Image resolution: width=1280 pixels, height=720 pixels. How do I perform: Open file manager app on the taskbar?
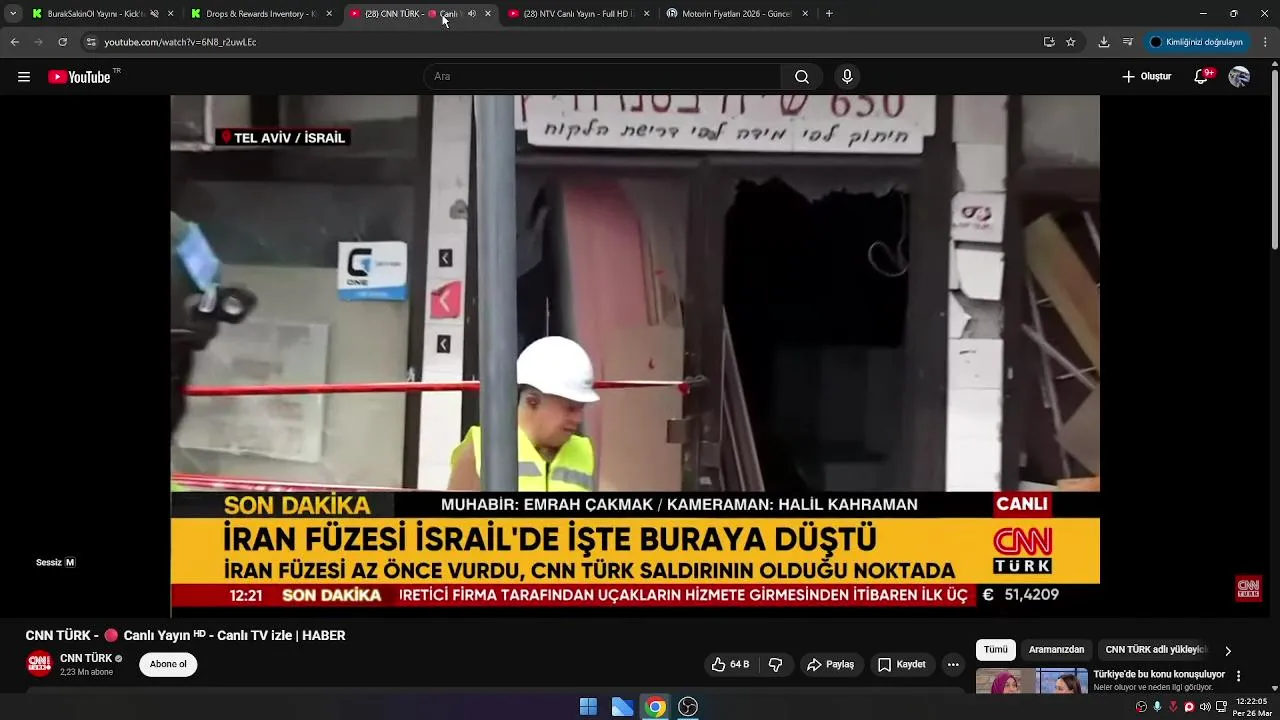coord(622,707)
